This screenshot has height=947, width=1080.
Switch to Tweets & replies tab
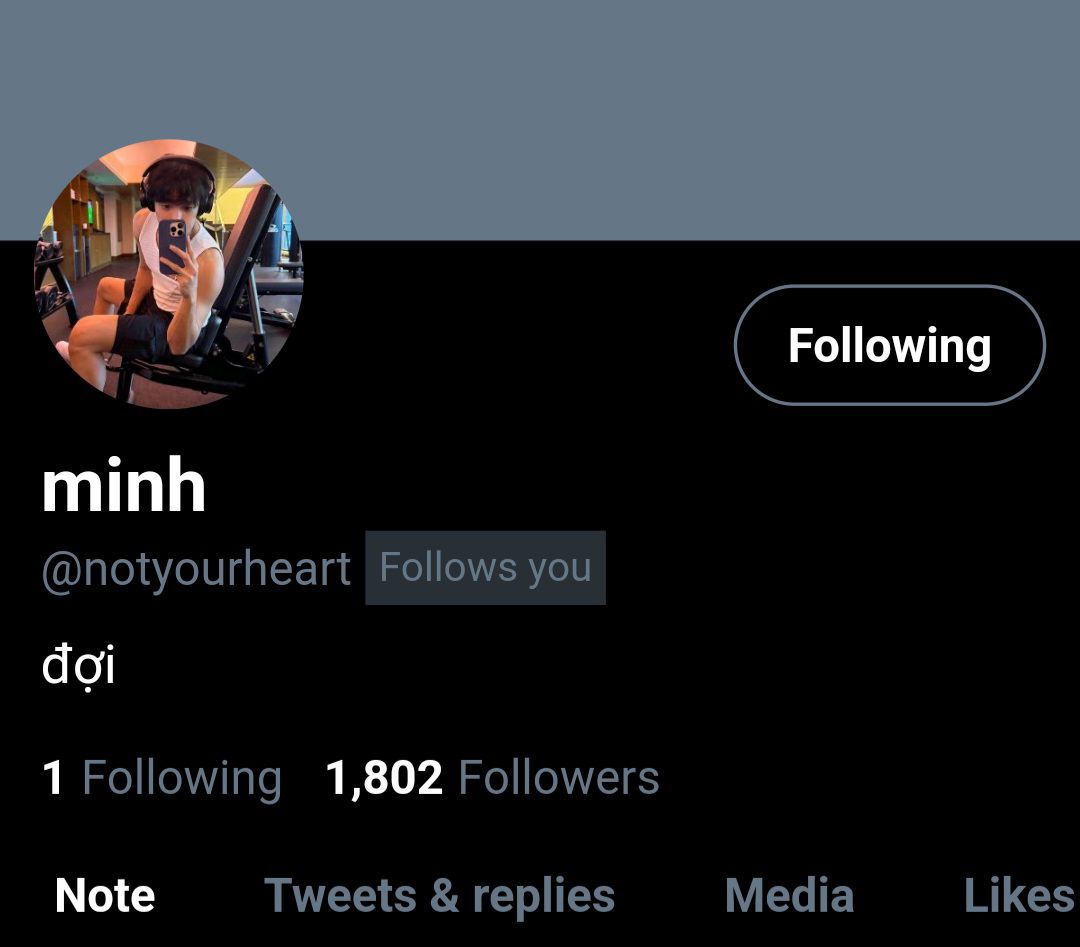pyautogui.click(x=439, y=895)
